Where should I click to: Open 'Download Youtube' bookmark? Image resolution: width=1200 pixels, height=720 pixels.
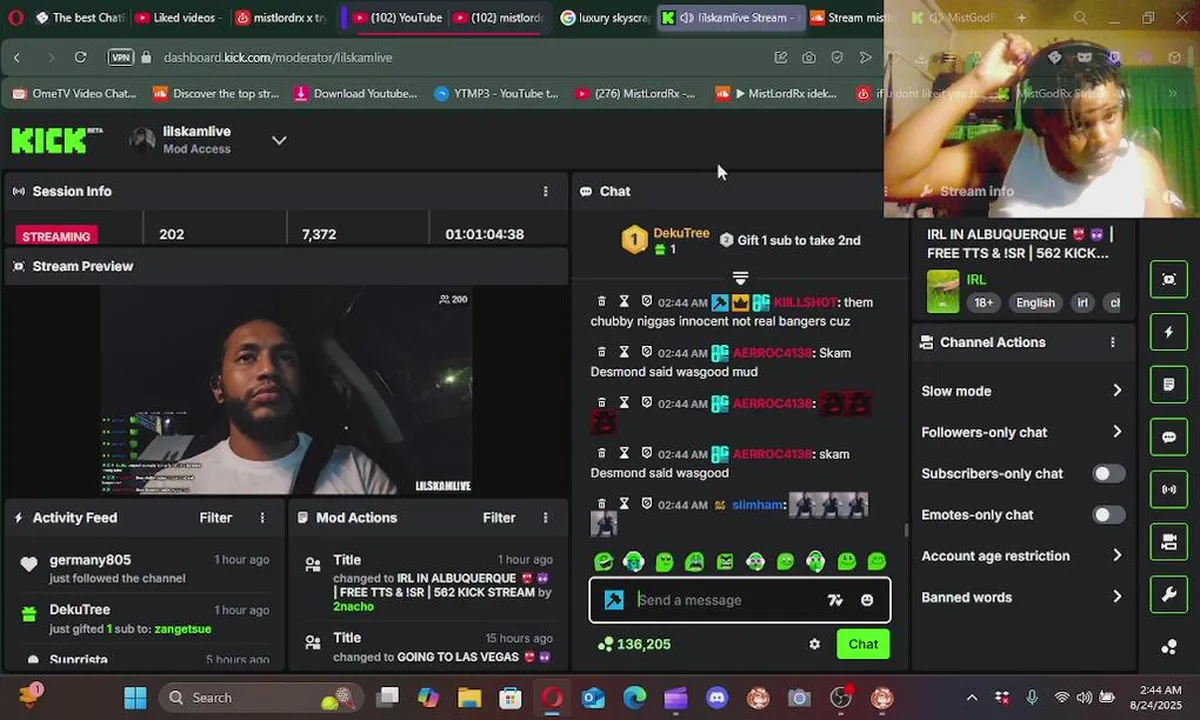tap(355, 93)
